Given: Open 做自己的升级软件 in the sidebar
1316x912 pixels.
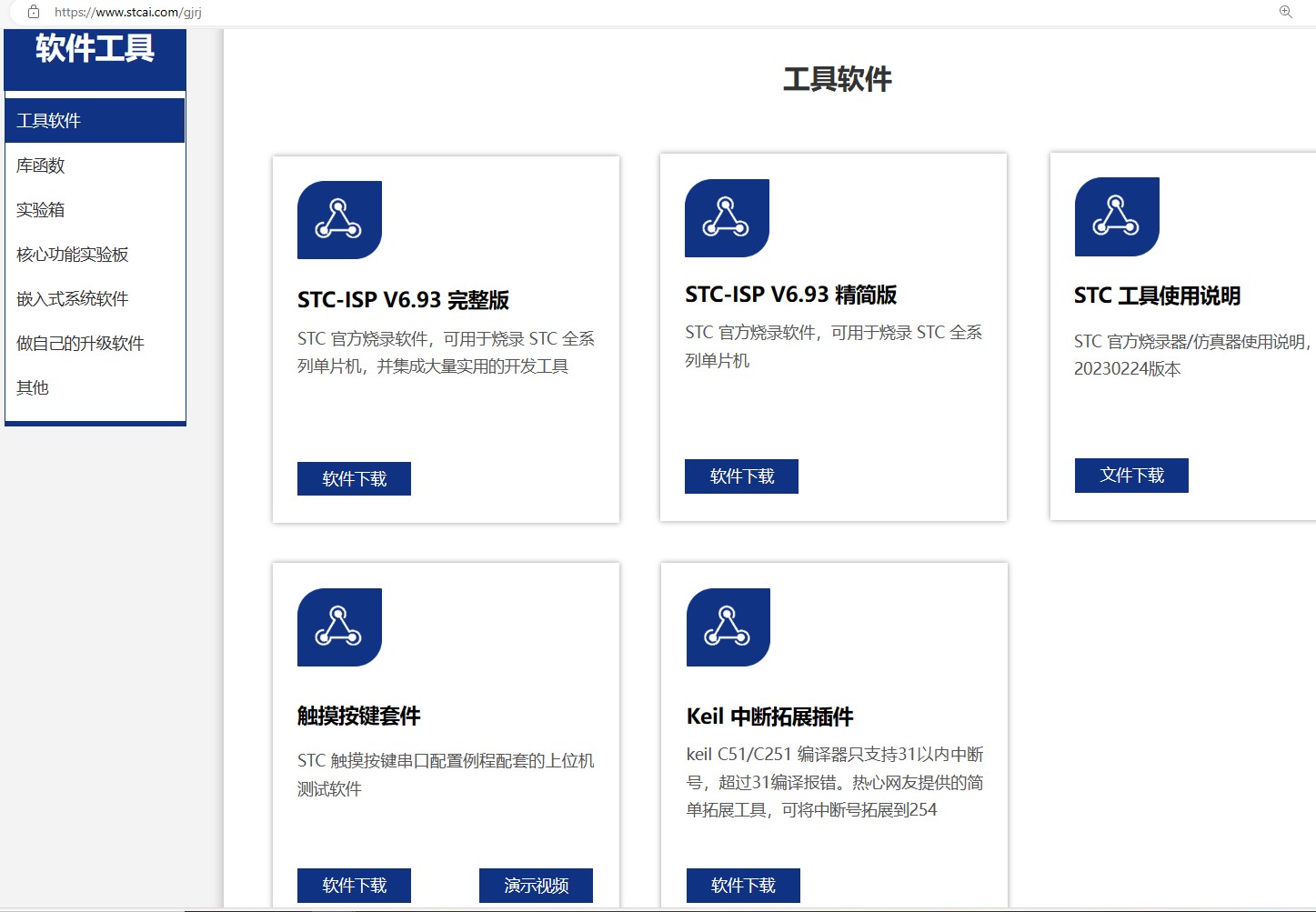Looking at the screenshot, I should [95, 344].
